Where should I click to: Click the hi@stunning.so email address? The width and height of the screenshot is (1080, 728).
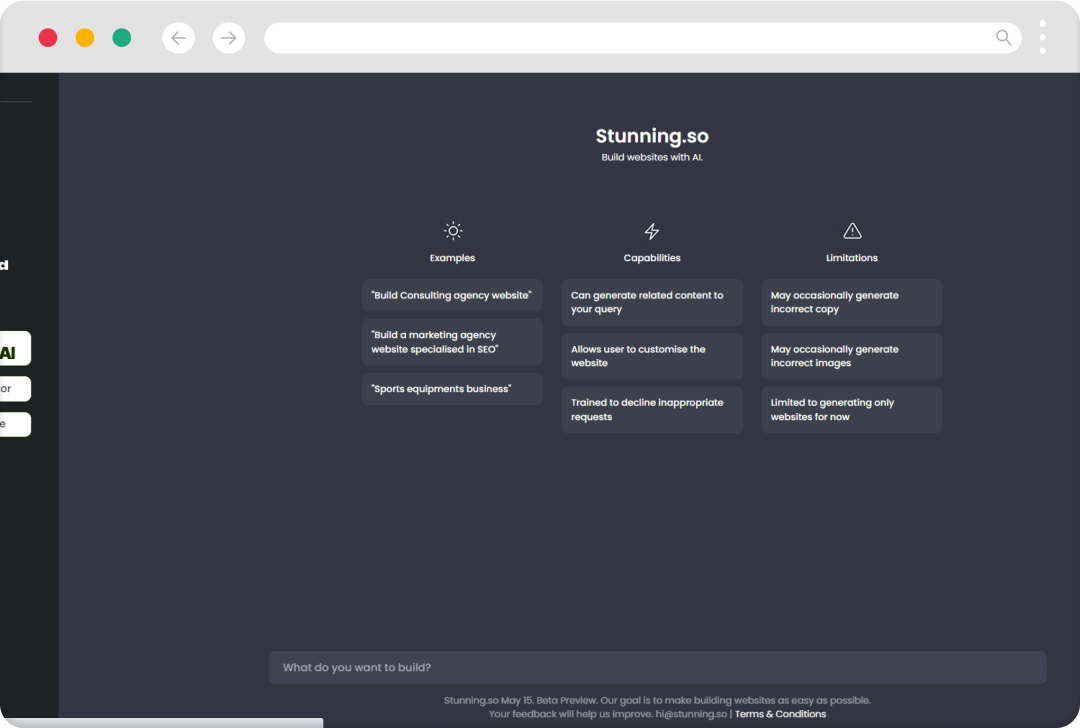click(x=691, y=714)
